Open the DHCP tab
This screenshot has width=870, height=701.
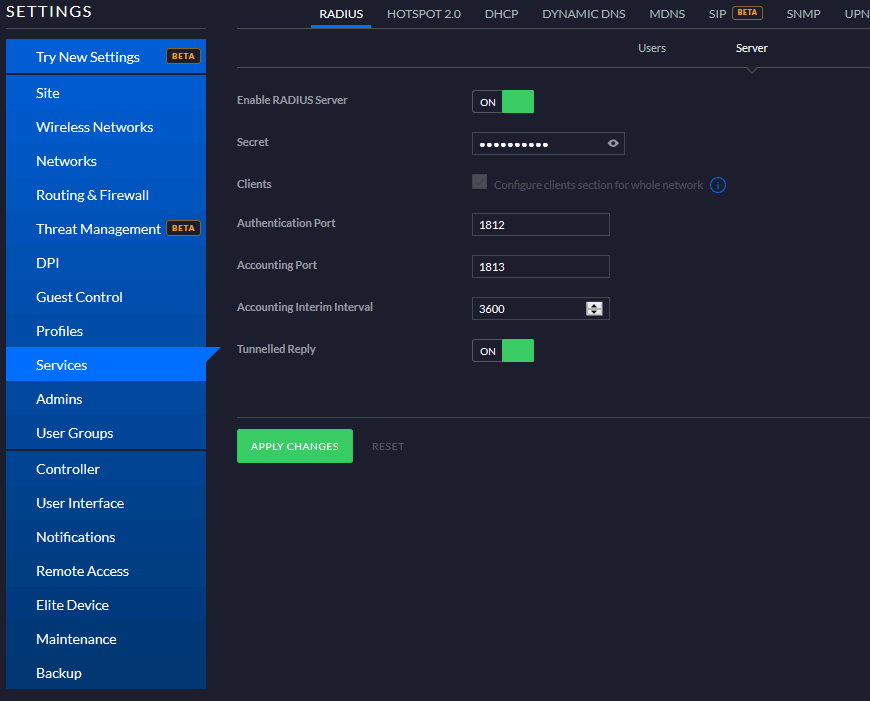[501, 14]
